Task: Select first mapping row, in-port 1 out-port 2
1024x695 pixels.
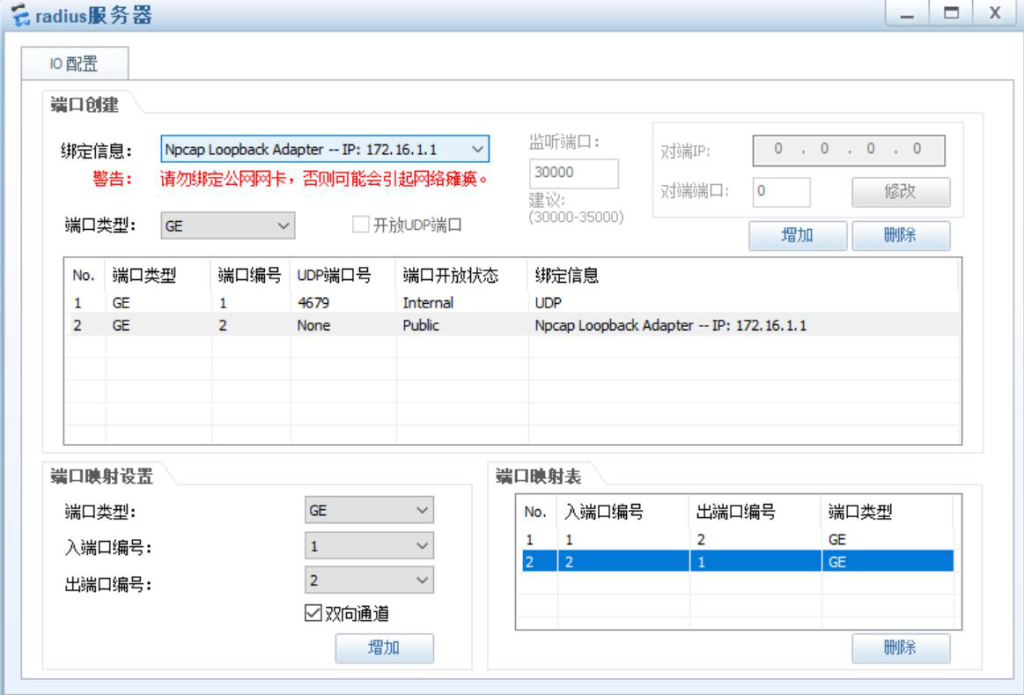Action: click(x=737, y=539)
